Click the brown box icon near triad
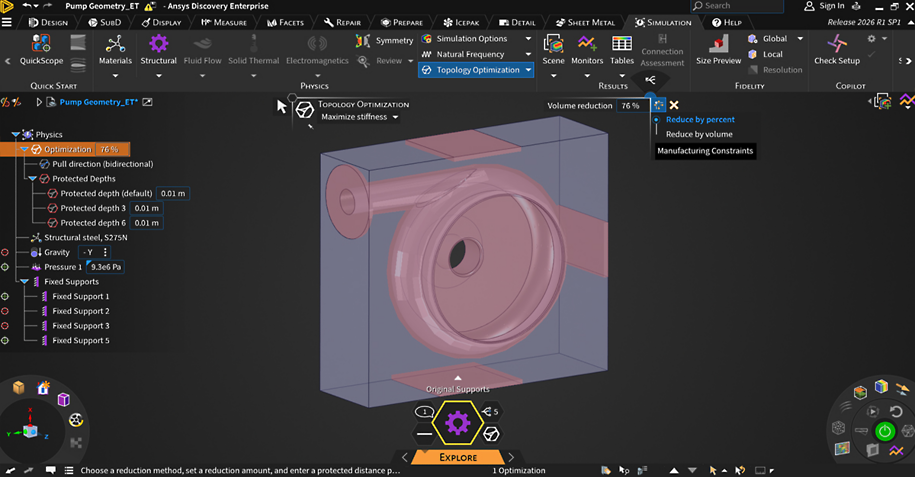 (19, 387)
